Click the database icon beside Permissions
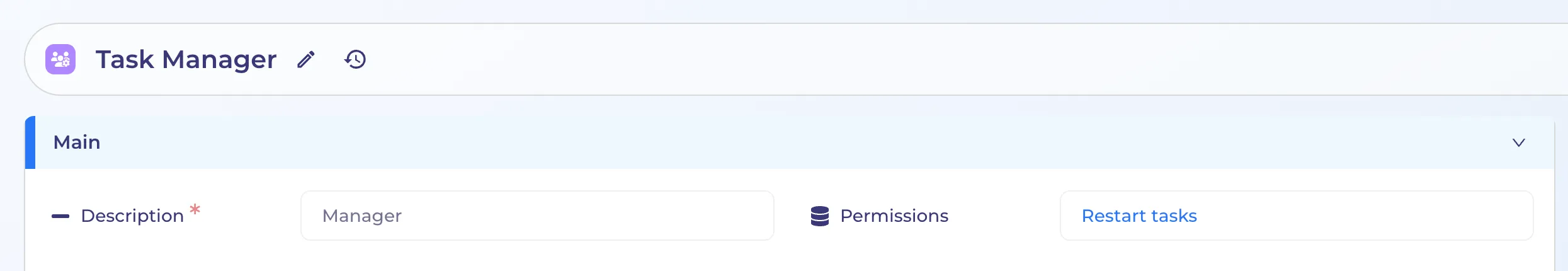The width and height of the screenshot is (1568, 271). tap(819, 216)
